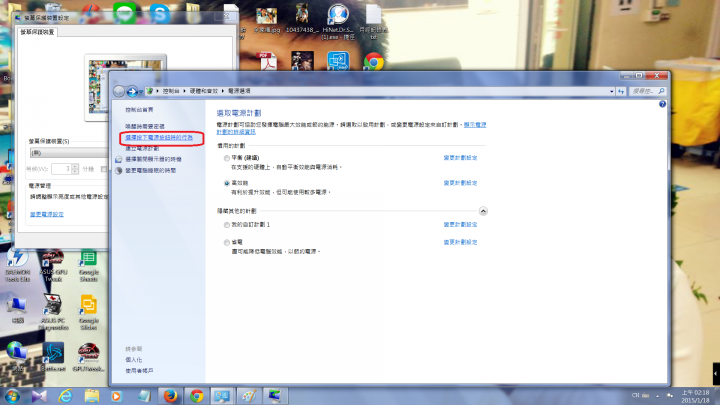Open the GPUTweak desktop shortcut at bottom
The height and width of the screenshot is (405, 720).
(89, 357)
